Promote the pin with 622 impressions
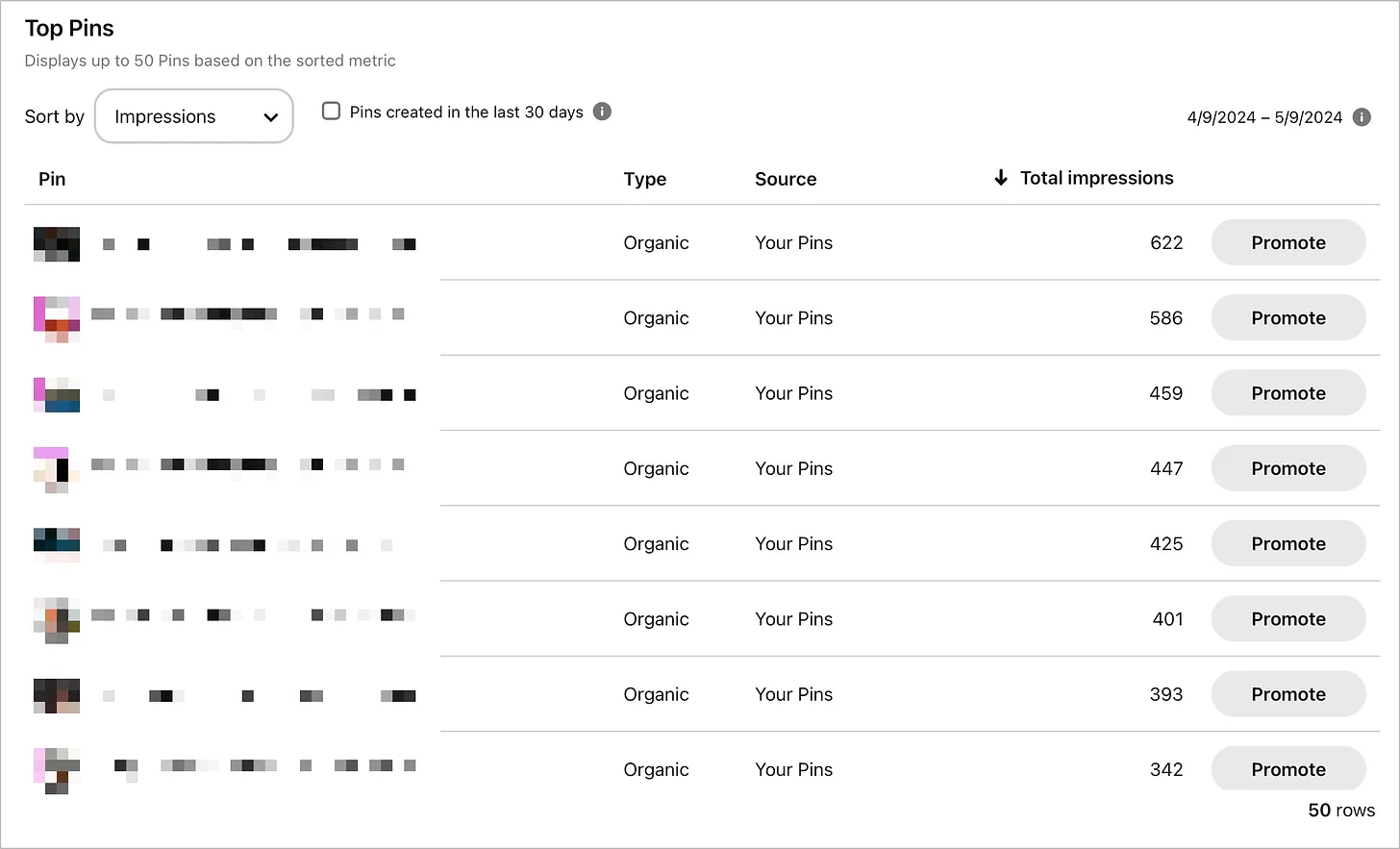Image resolution: width=1400 pixels, height=849 pixels. pos(1287,242)
